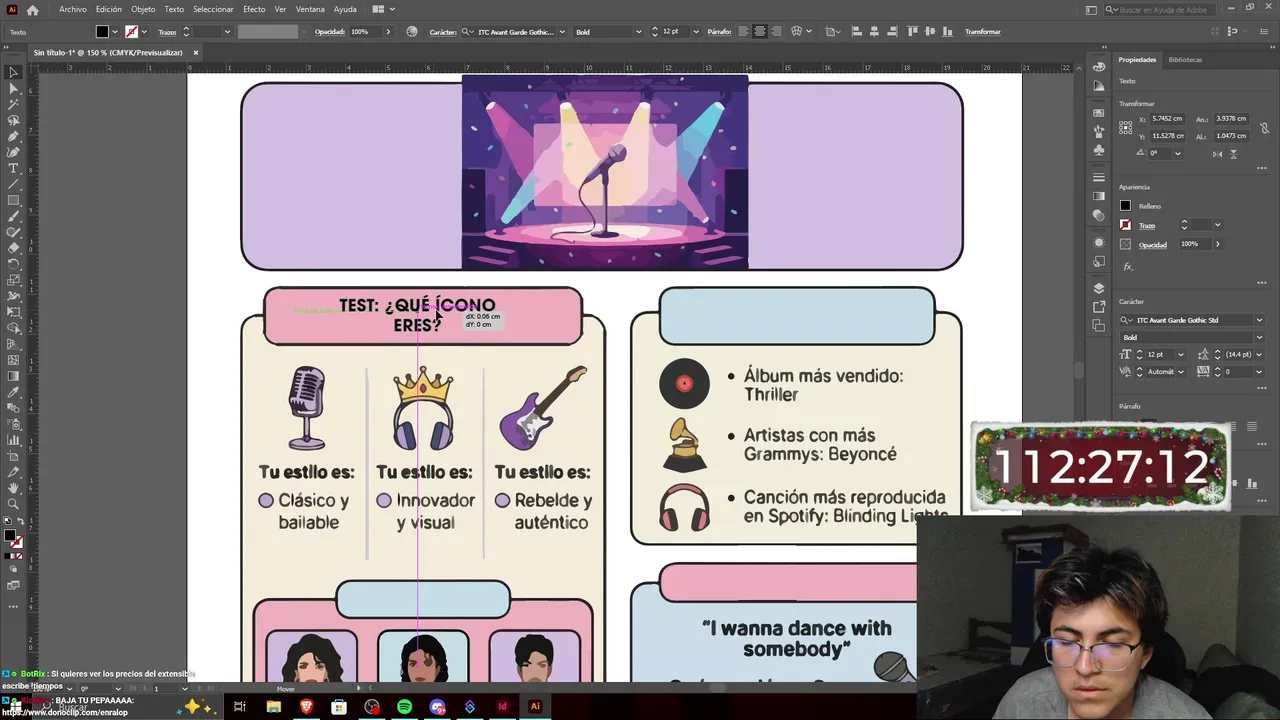1280x720 pixels.
Task: Expand rotation angle dropdown in Transformar
Action: click(x=1177, y=154)
